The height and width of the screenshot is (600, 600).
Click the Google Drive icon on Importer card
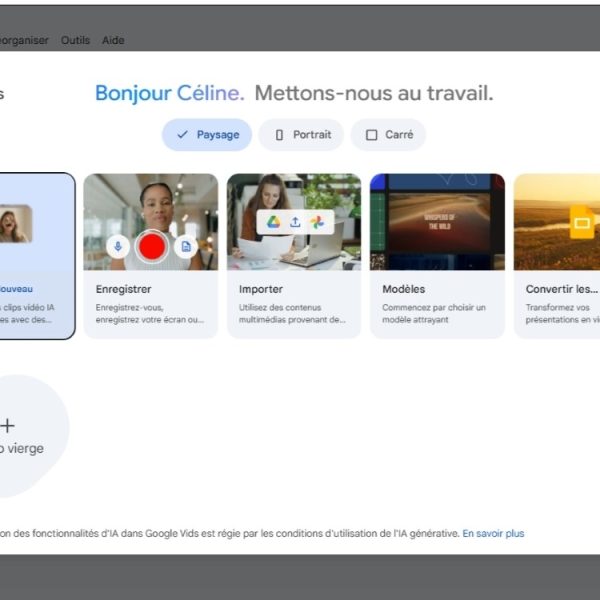273,222
